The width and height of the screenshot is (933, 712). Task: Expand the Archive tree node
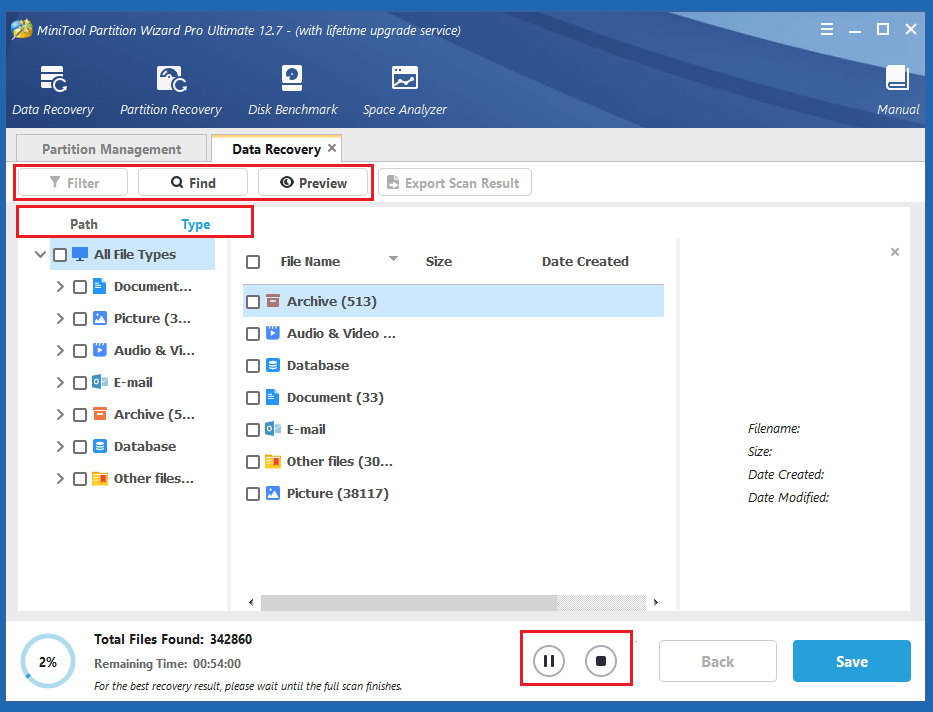(x=60, y=415)
